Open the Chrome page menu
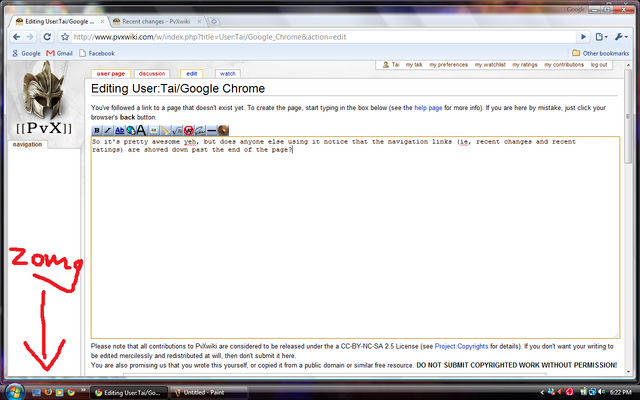 click(602, 37)
